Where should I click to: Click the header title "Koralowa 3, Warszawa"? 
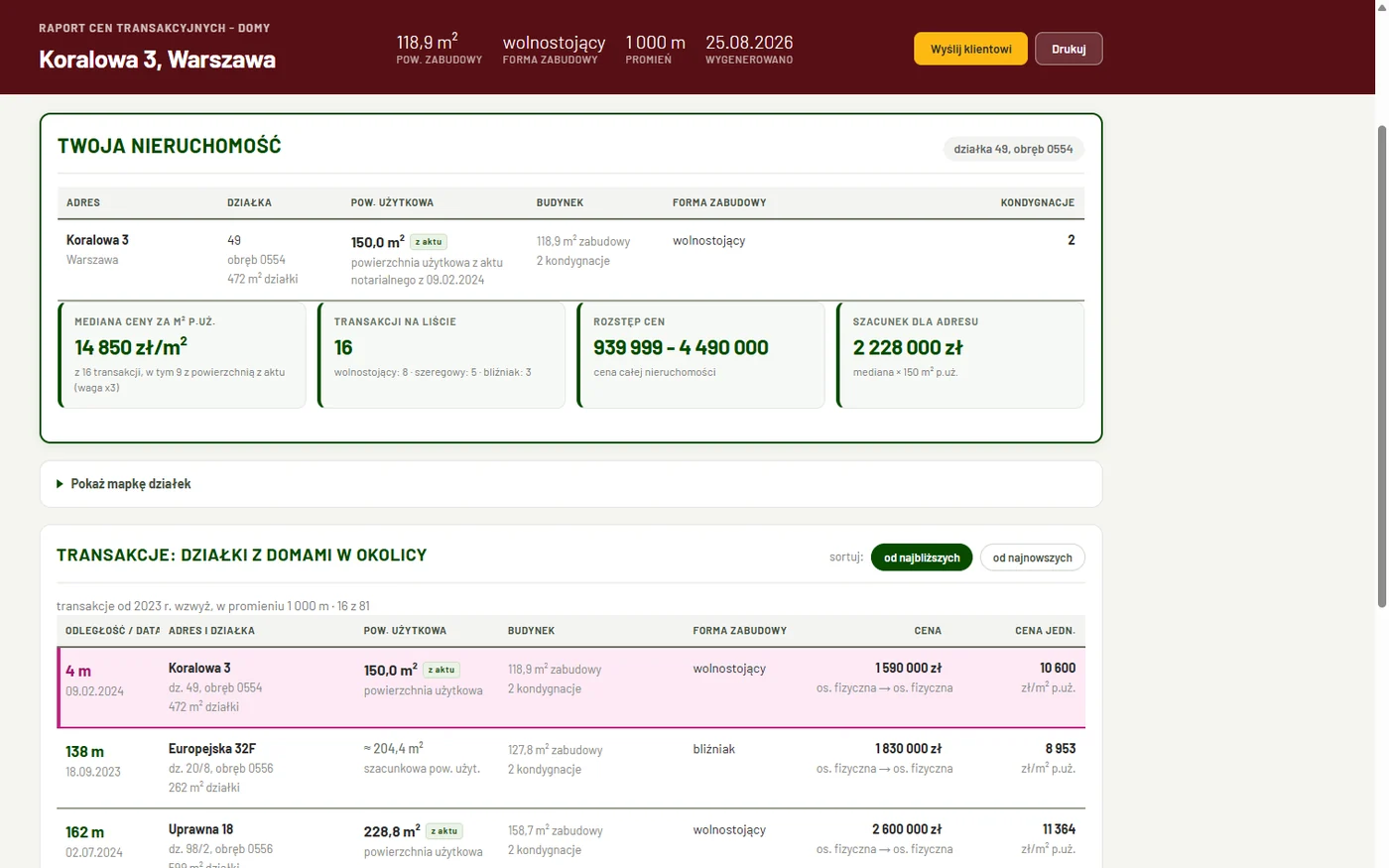pos(157,60)
